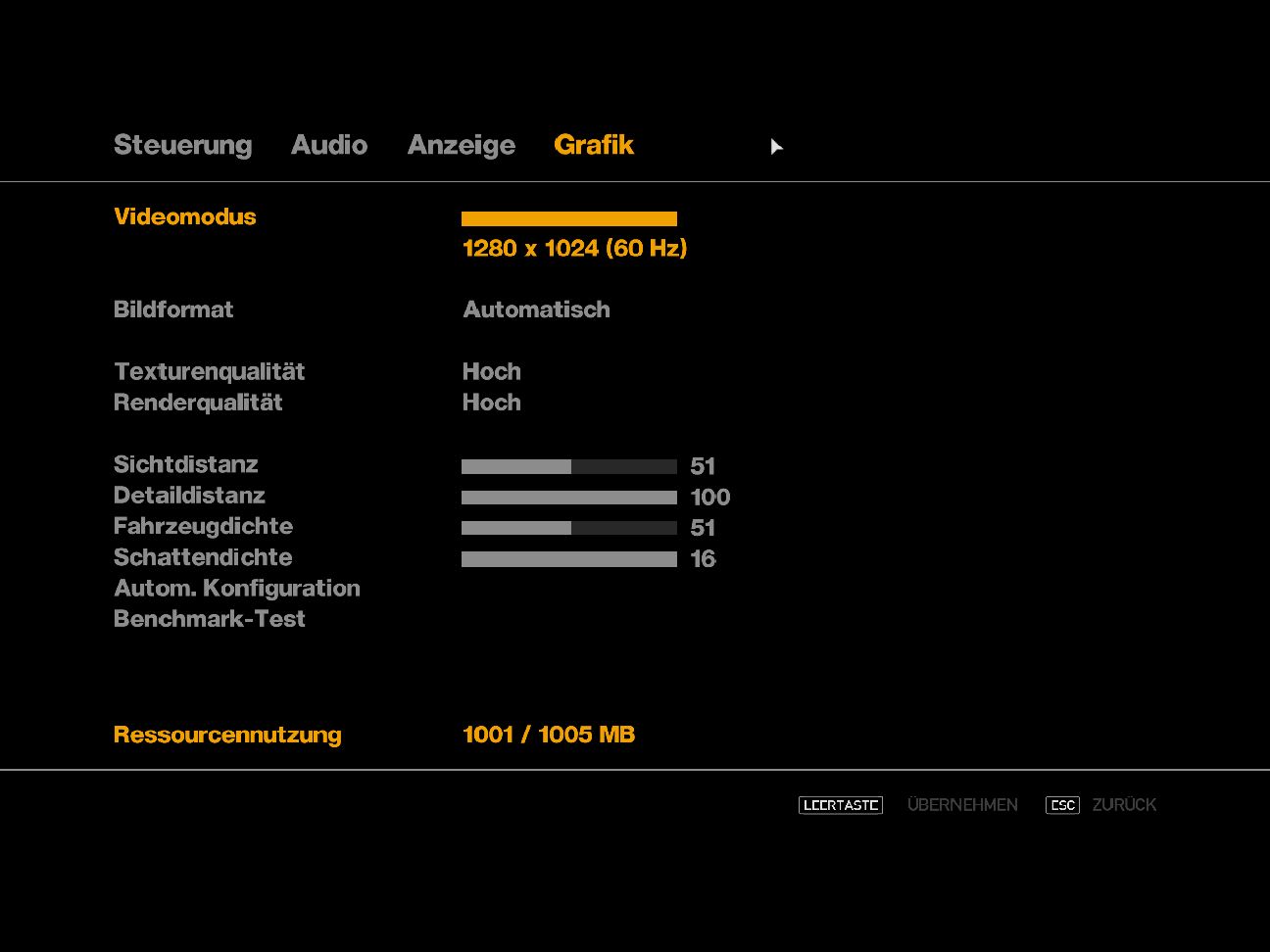
Task: Select the Sichtdistanz label
Action: click(x=186, y=464)
